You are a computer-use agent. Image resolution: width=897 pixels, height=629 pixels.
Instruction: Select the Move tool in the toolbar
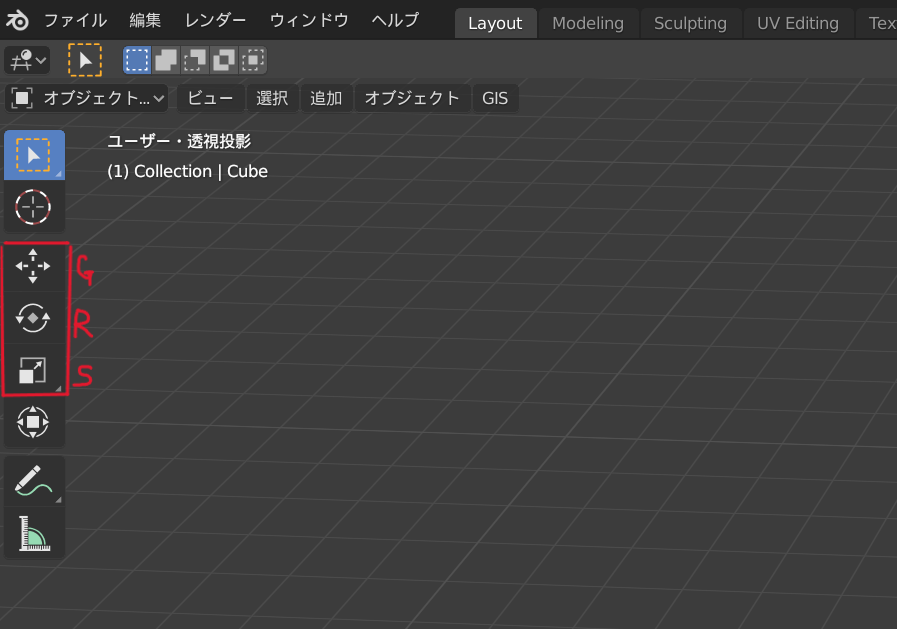pyautogui.click(x=34, y=267)
